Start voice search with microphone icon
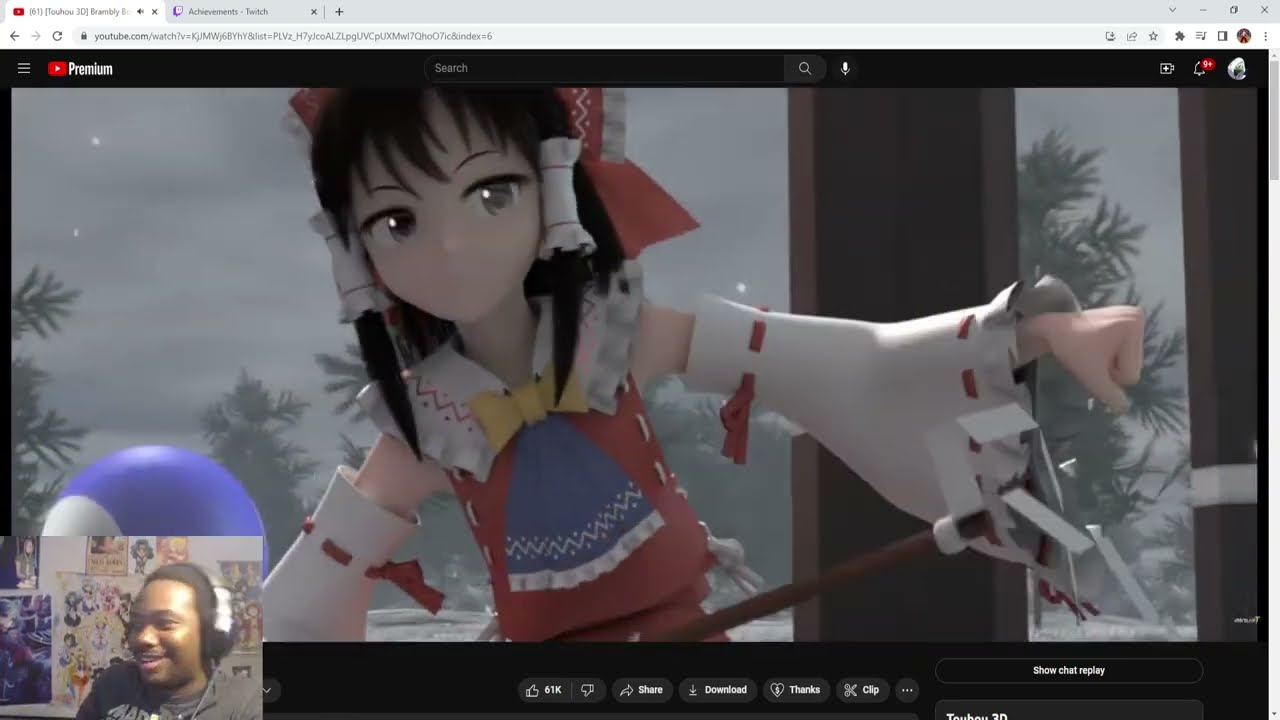 (x=845, y=68)
